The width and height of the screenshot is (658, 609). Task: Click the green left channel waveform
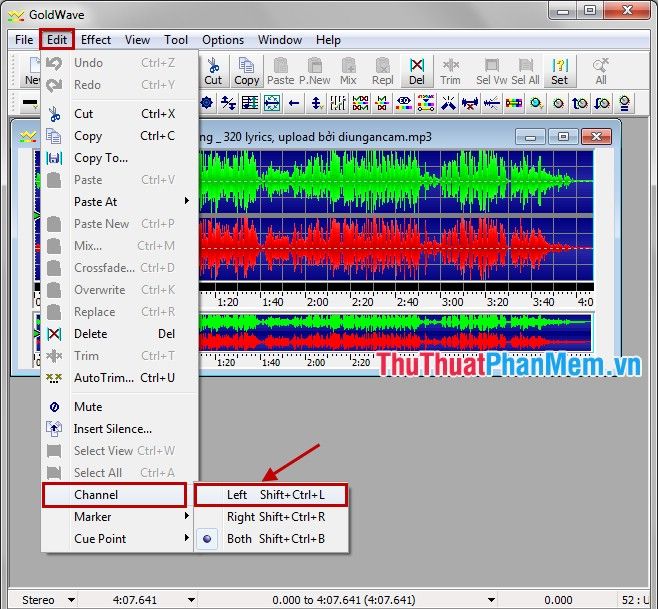tap(396, 181)
